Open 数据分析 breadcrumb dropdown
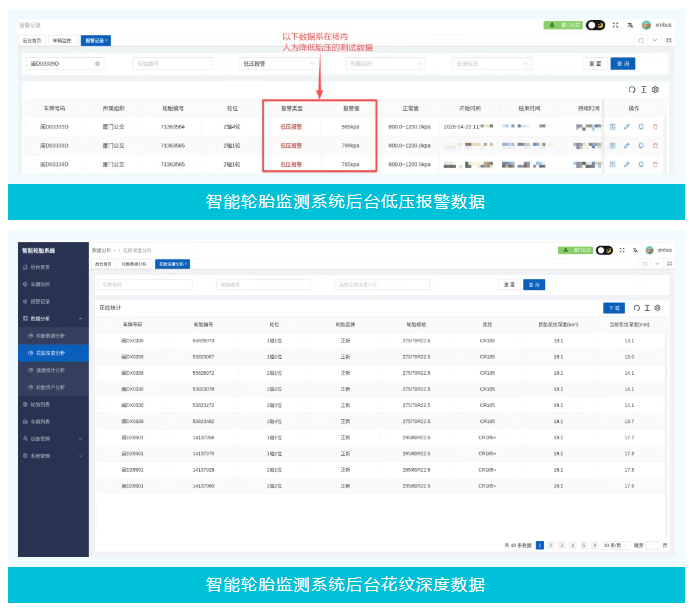 click(104, 250)
